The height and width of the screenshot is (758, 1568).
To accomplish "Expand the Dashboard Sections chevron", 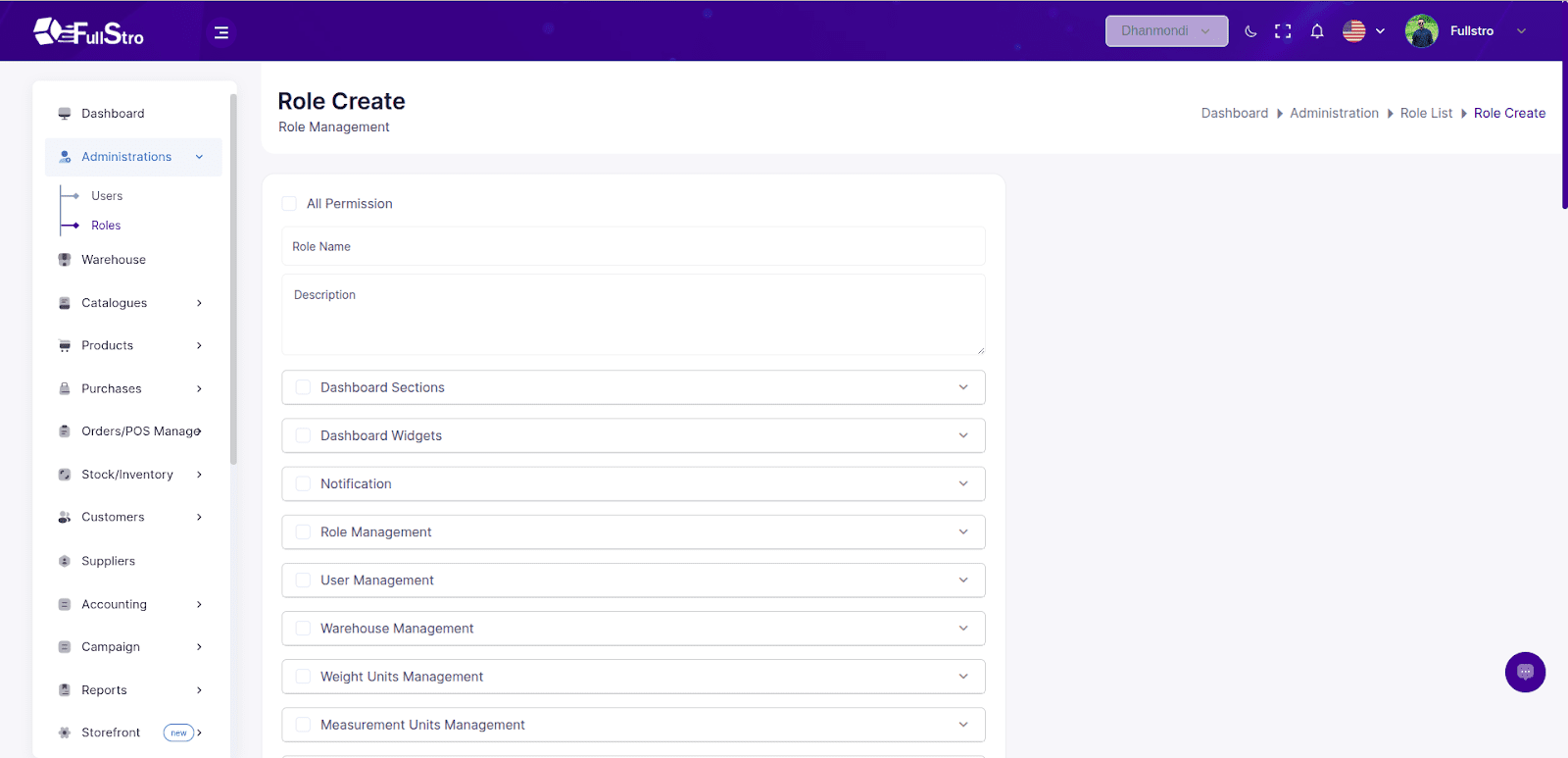I will pyautogui.click(x=963, y=387).
